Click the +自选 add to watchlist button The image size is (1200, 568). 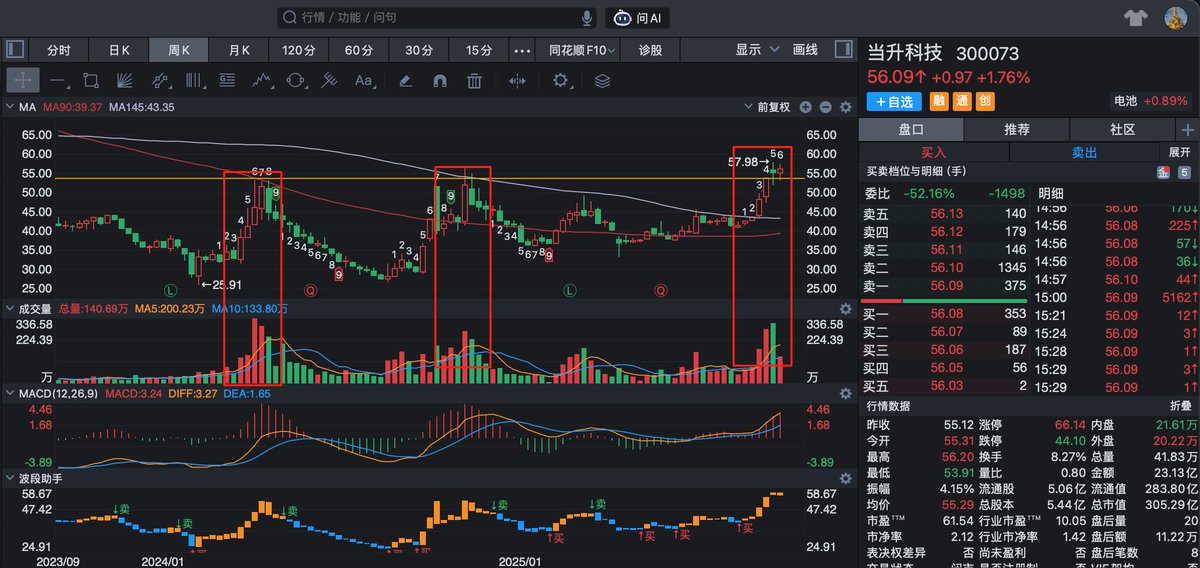893,101
